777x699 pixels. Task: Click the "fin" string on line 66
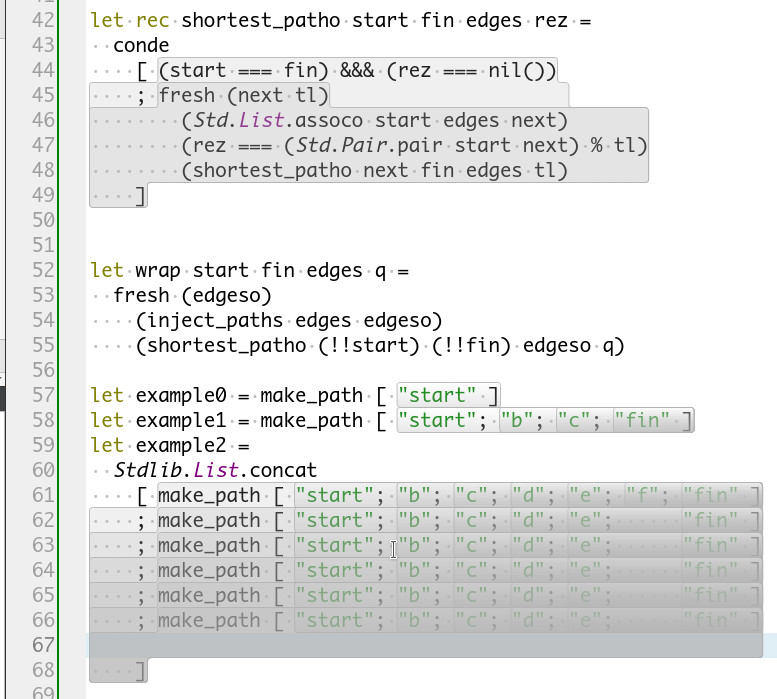(x=710, y=620)
